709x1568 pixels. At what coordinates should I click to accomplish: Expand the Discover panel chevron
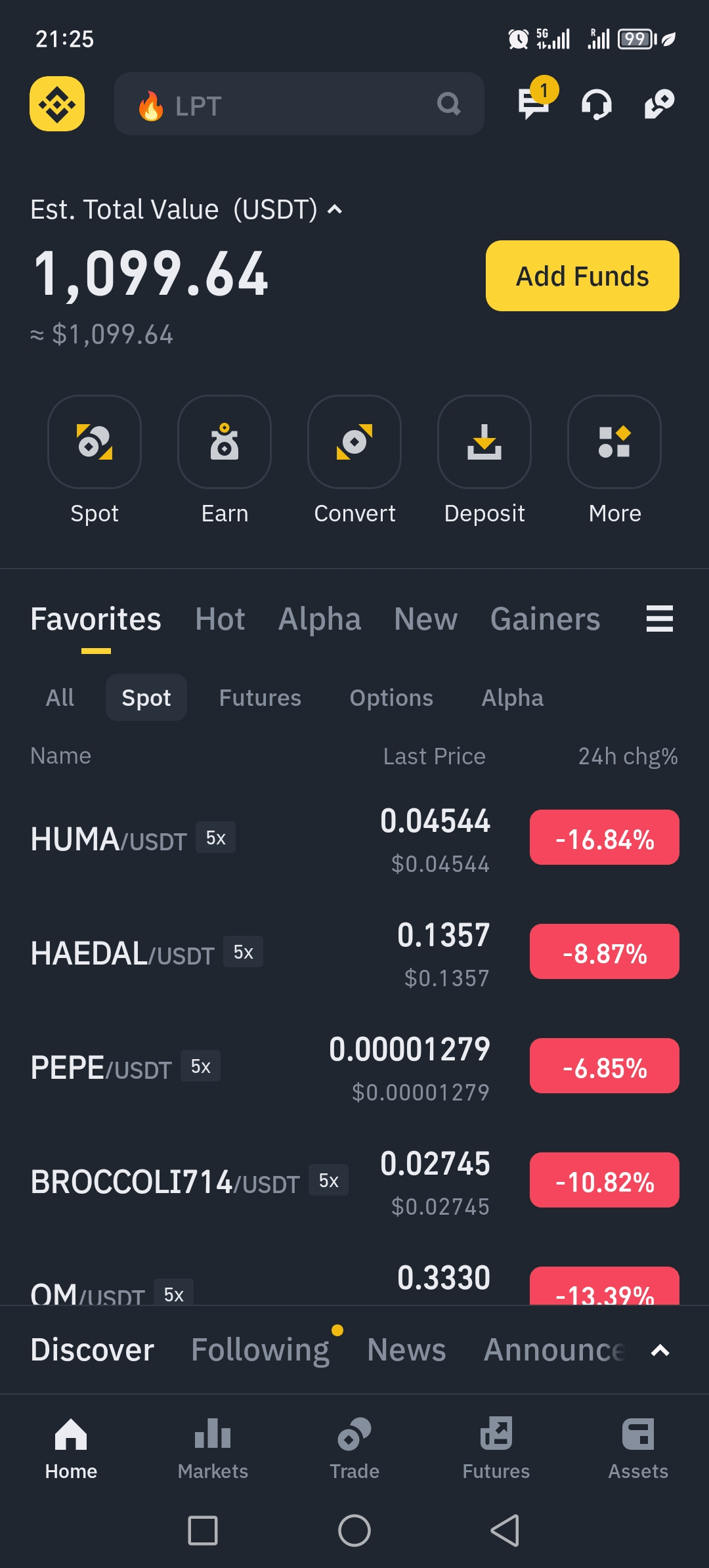coord(660,1350)
